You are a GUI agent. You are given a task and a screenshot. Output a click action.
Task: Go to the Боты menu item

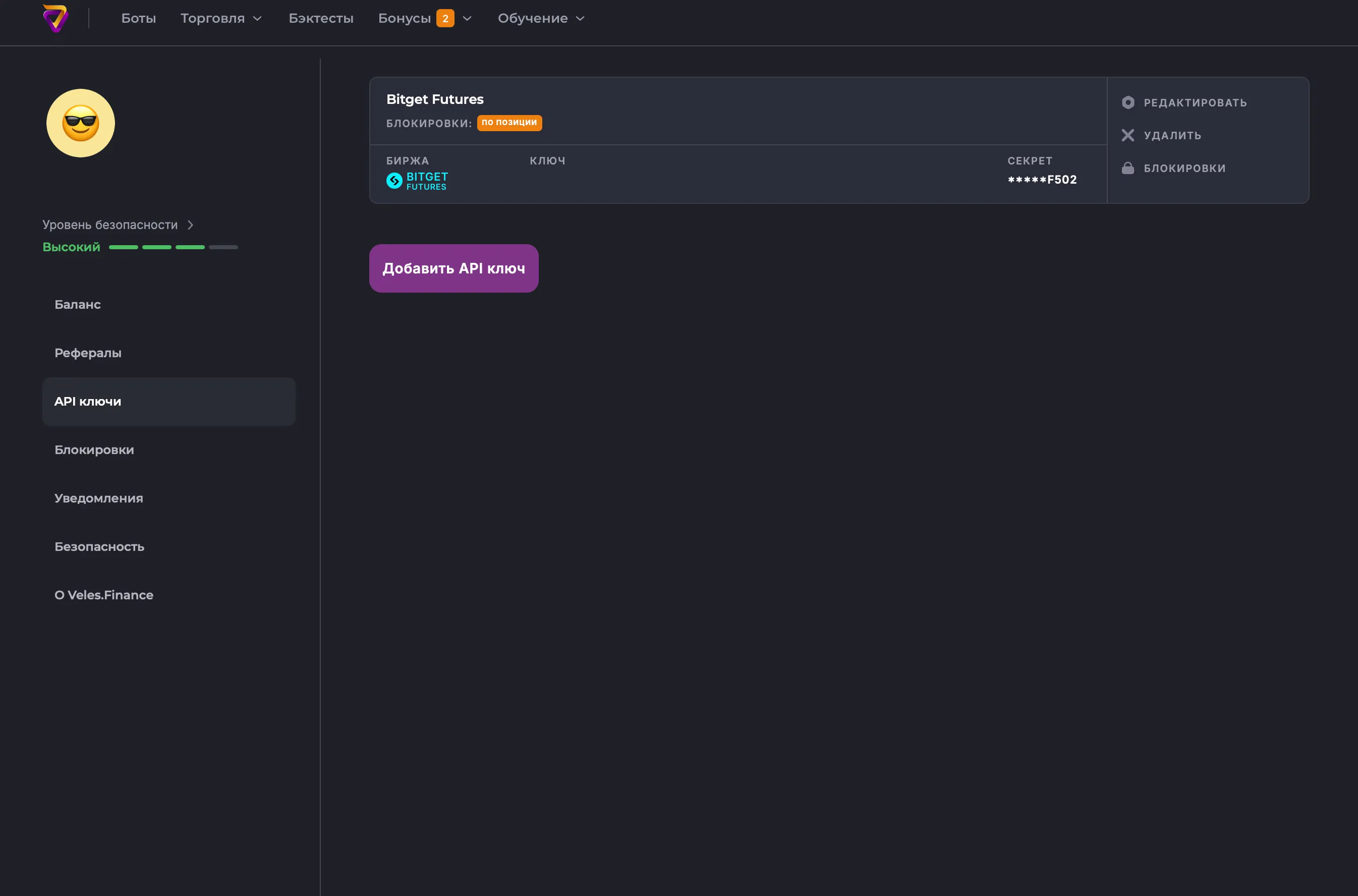pos(138,18)
